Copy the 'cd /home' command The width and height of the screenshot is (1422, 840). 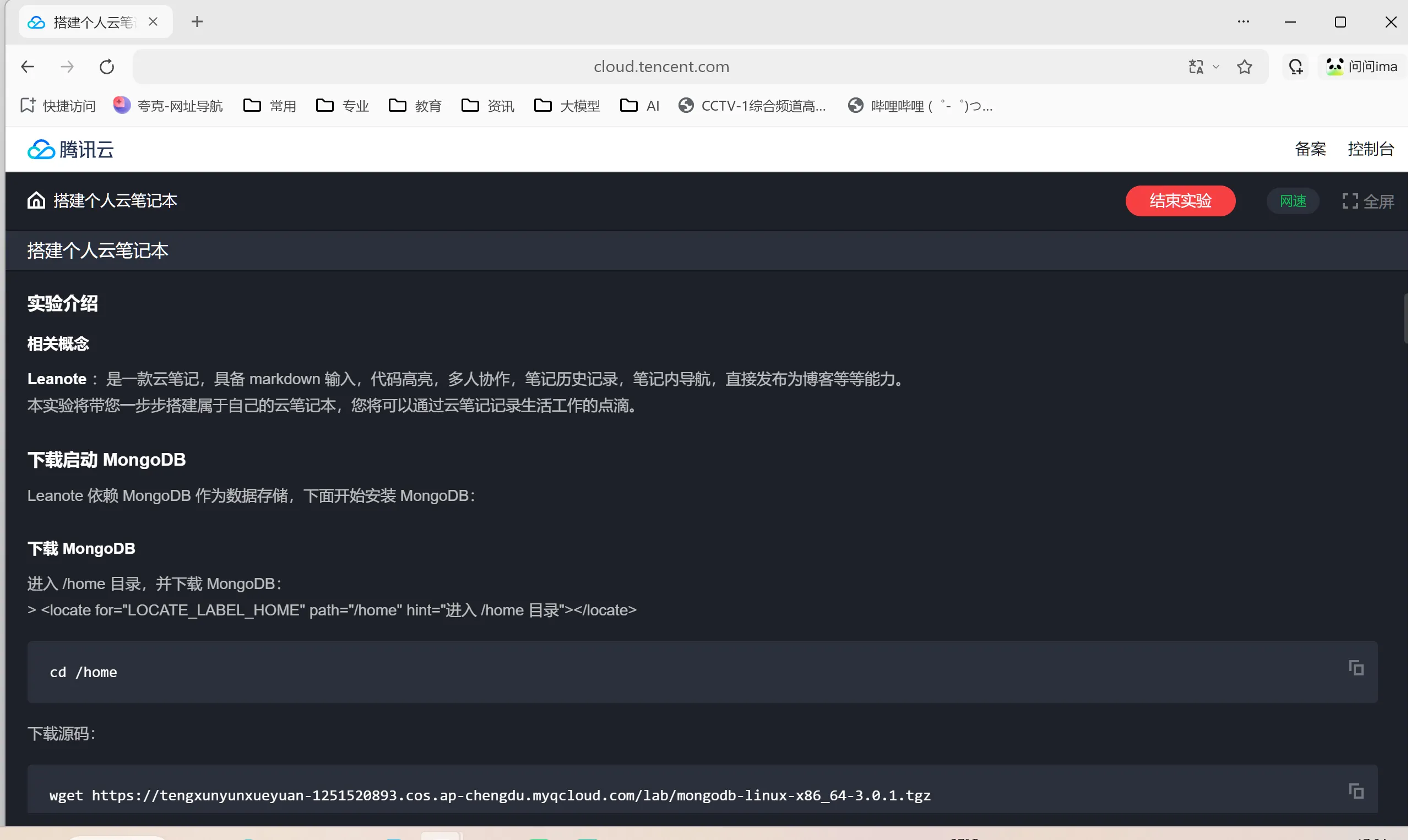(1356, 668)
